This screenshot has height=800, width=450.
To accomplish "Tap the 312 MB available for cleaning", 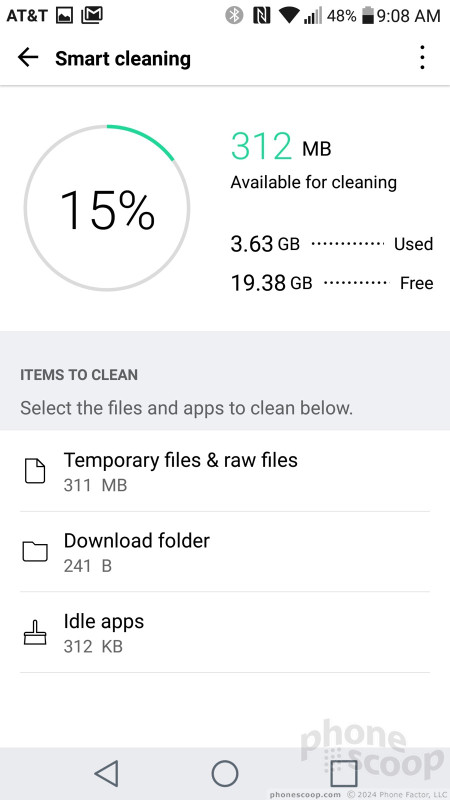I will (x=313, y=161).
